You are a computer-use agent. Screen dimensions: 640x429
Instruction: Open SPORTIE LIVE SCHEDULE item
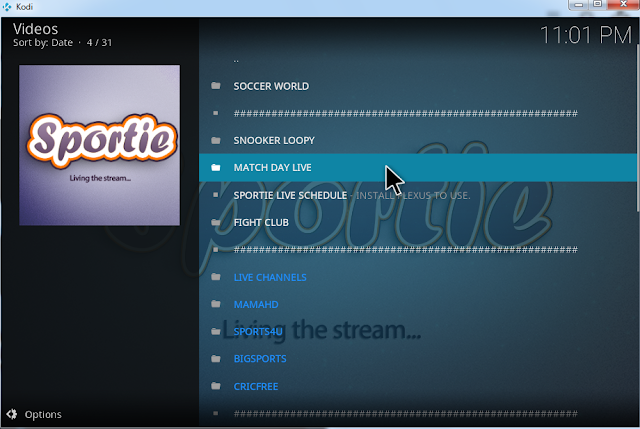coord(418,195)
